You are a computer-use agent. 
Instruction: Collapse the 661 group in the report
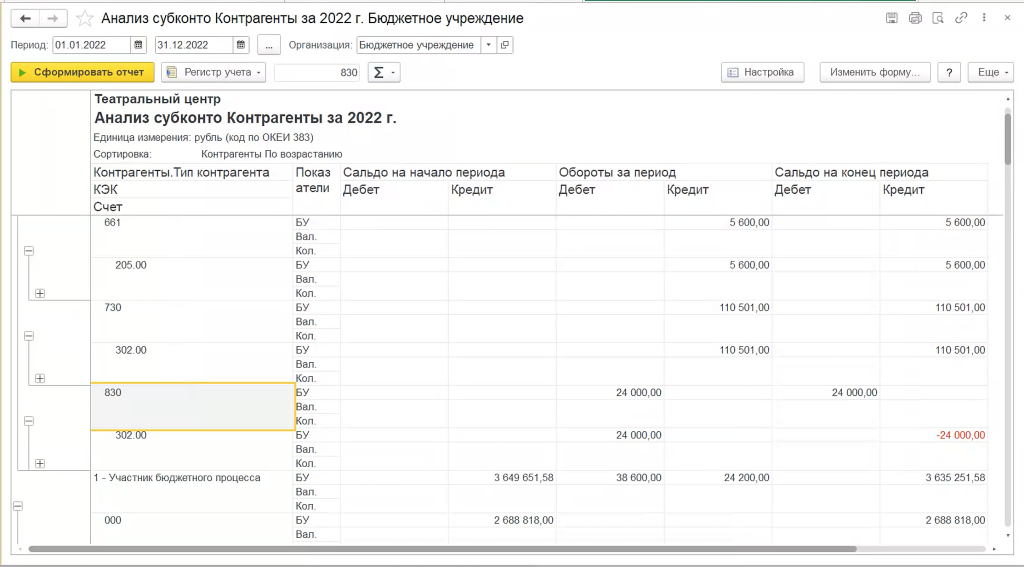tap(29, 252)
